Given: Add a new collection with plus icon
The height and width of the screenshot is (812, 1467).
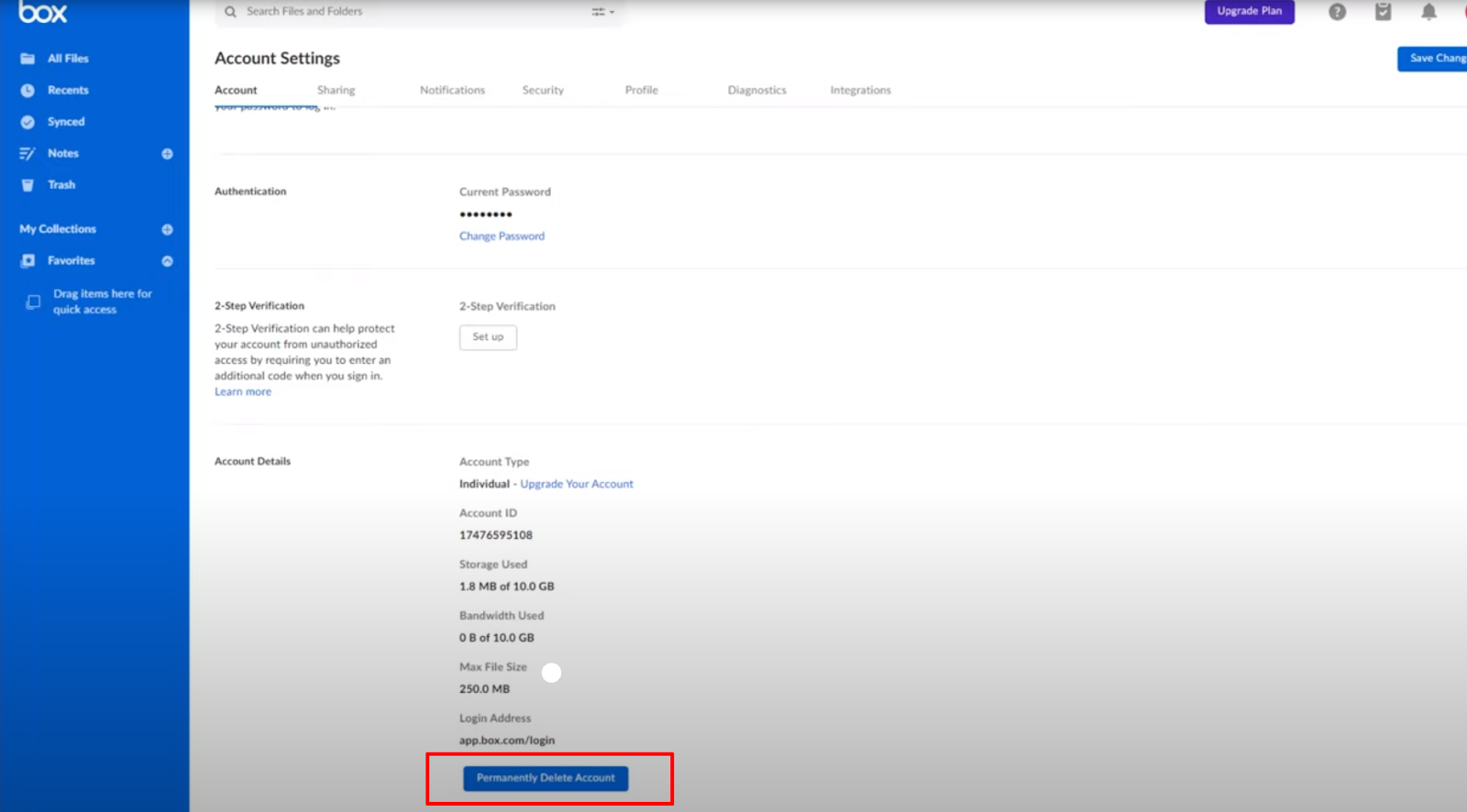Looking at the screenshot, I should click(x=167, y=229).
